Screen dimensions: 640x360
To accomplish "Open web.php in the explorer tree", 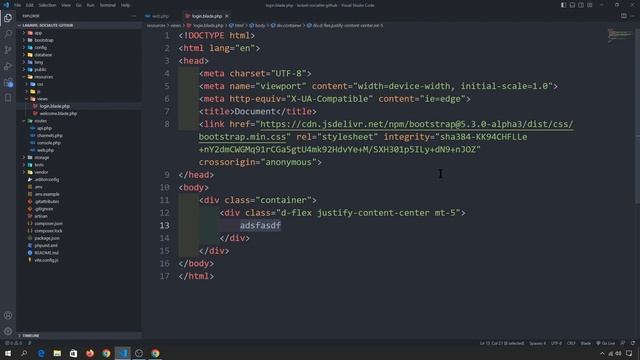I will (45, 150).
